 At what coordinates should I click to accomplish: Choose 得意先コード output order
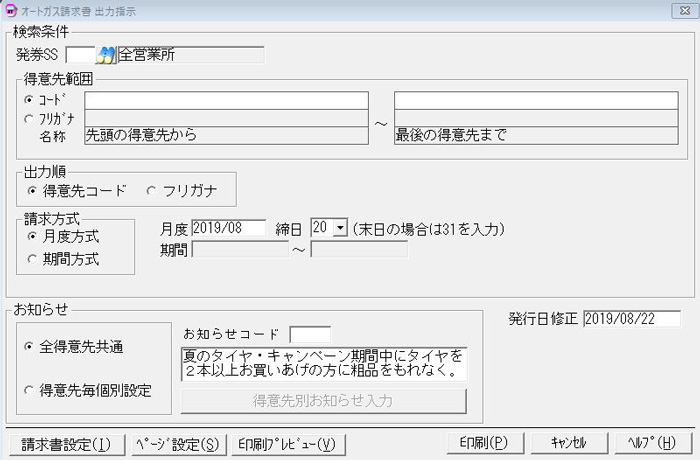(33, 189)
